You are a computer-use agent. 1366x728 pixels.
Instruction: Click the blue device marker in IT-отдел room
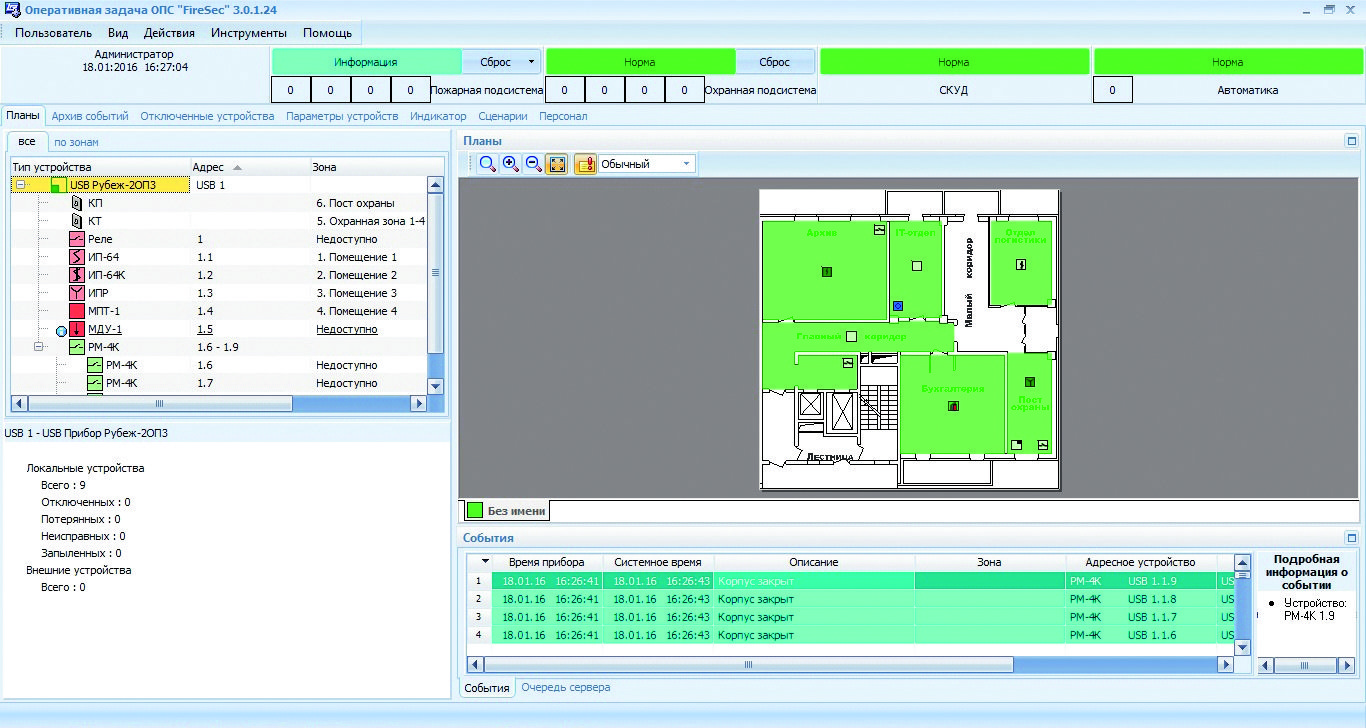click(x=898, y=305)
